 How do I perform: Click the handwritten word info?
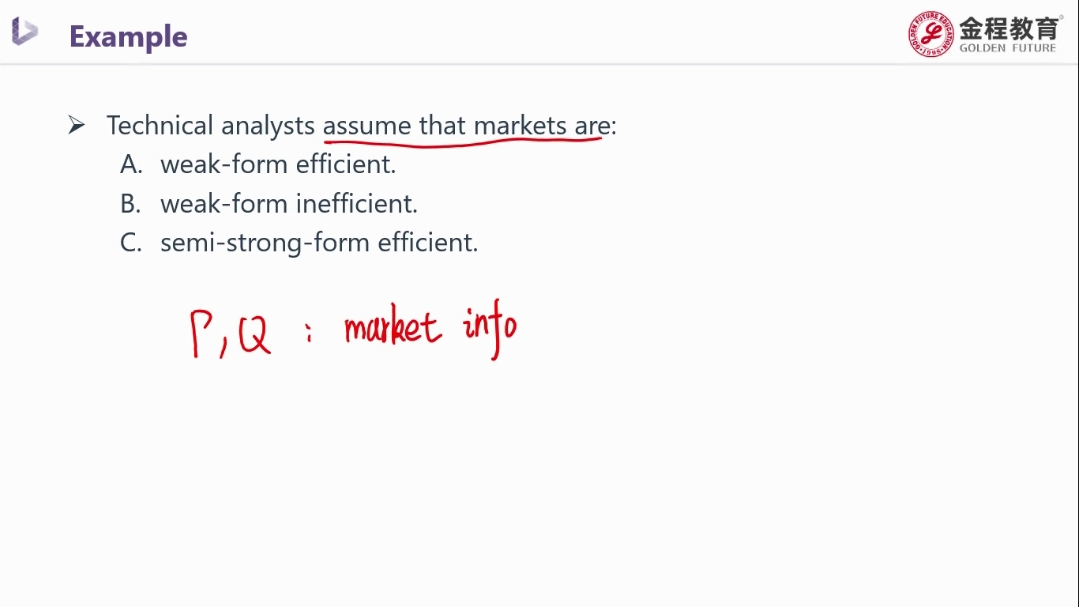point(490,328)
